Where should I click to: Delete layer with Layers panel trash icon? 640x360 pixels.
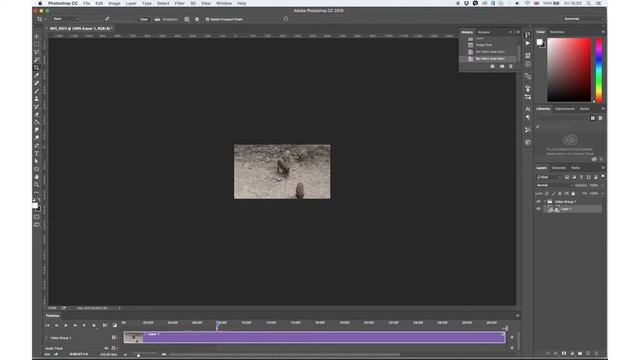click(x=596, y=353)
